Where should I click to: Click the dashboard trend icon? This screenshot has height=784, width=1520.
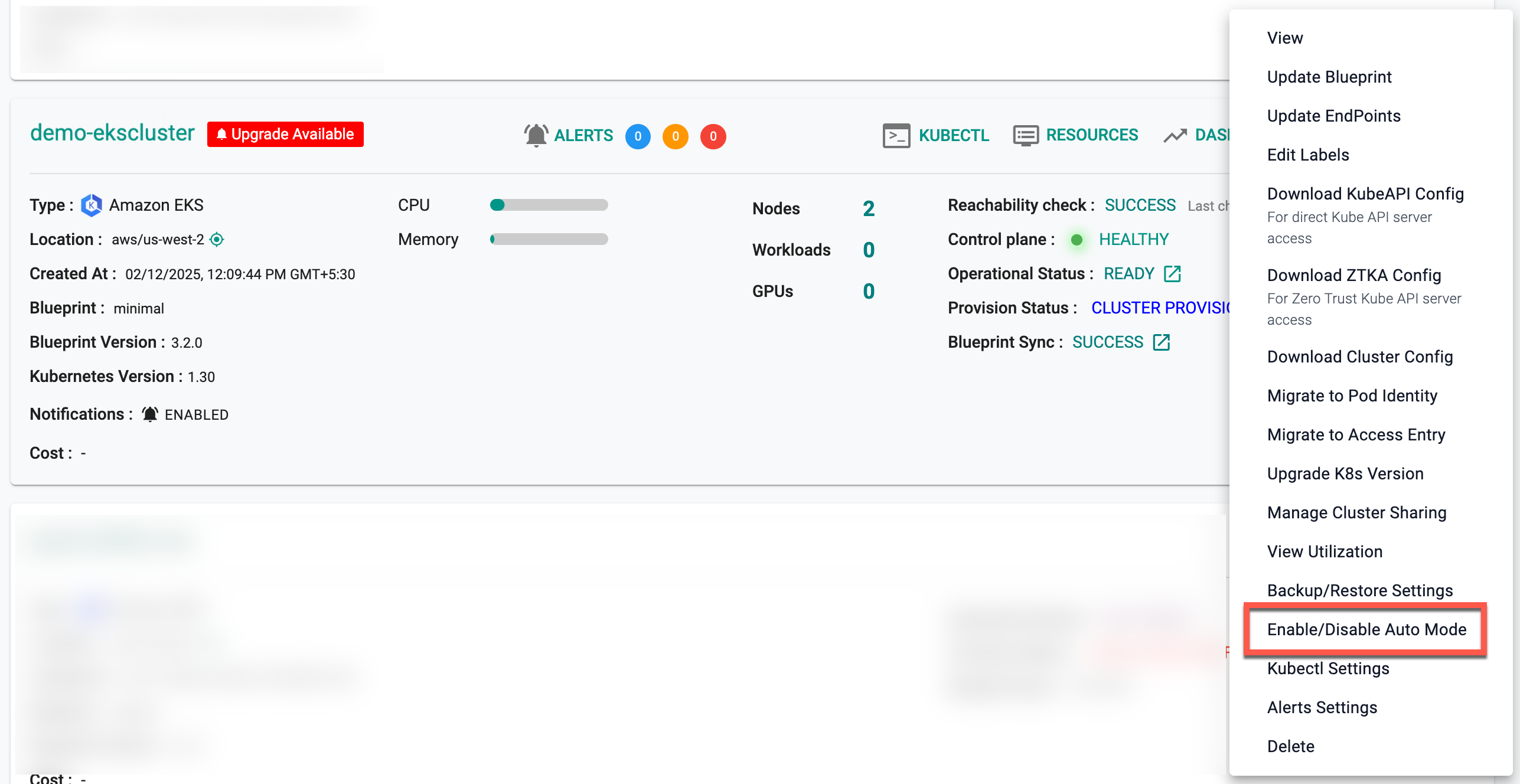1175,136
